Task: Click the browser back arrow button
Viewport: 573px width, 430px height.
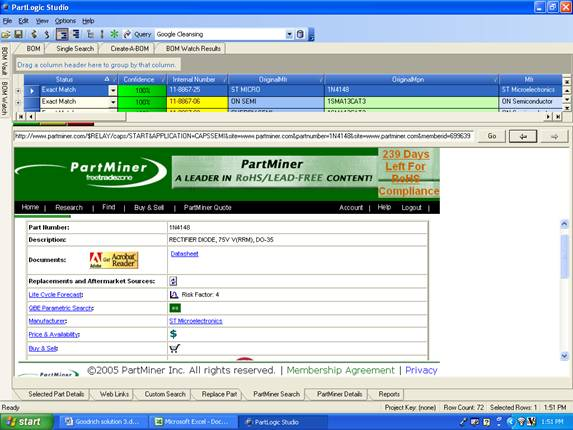Action: point(523,136)
